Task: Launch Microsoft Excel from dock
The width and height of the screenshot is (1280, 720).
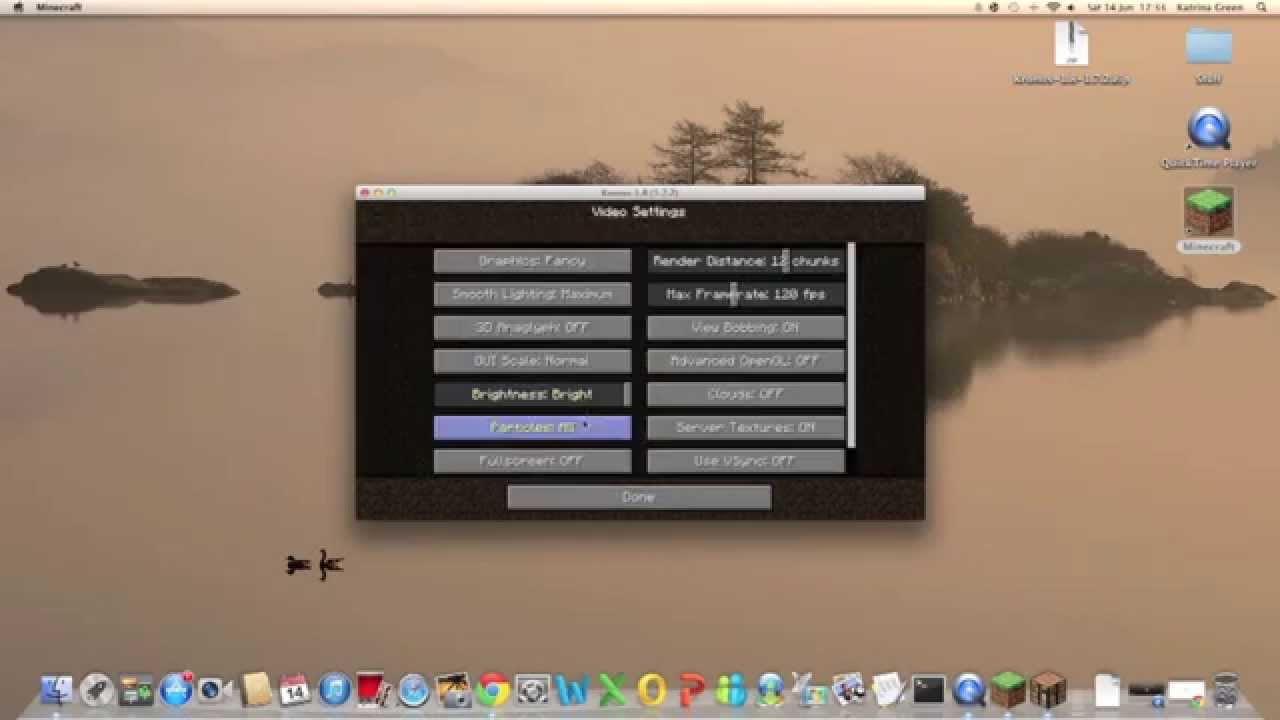Action: [x=612, y=690]
